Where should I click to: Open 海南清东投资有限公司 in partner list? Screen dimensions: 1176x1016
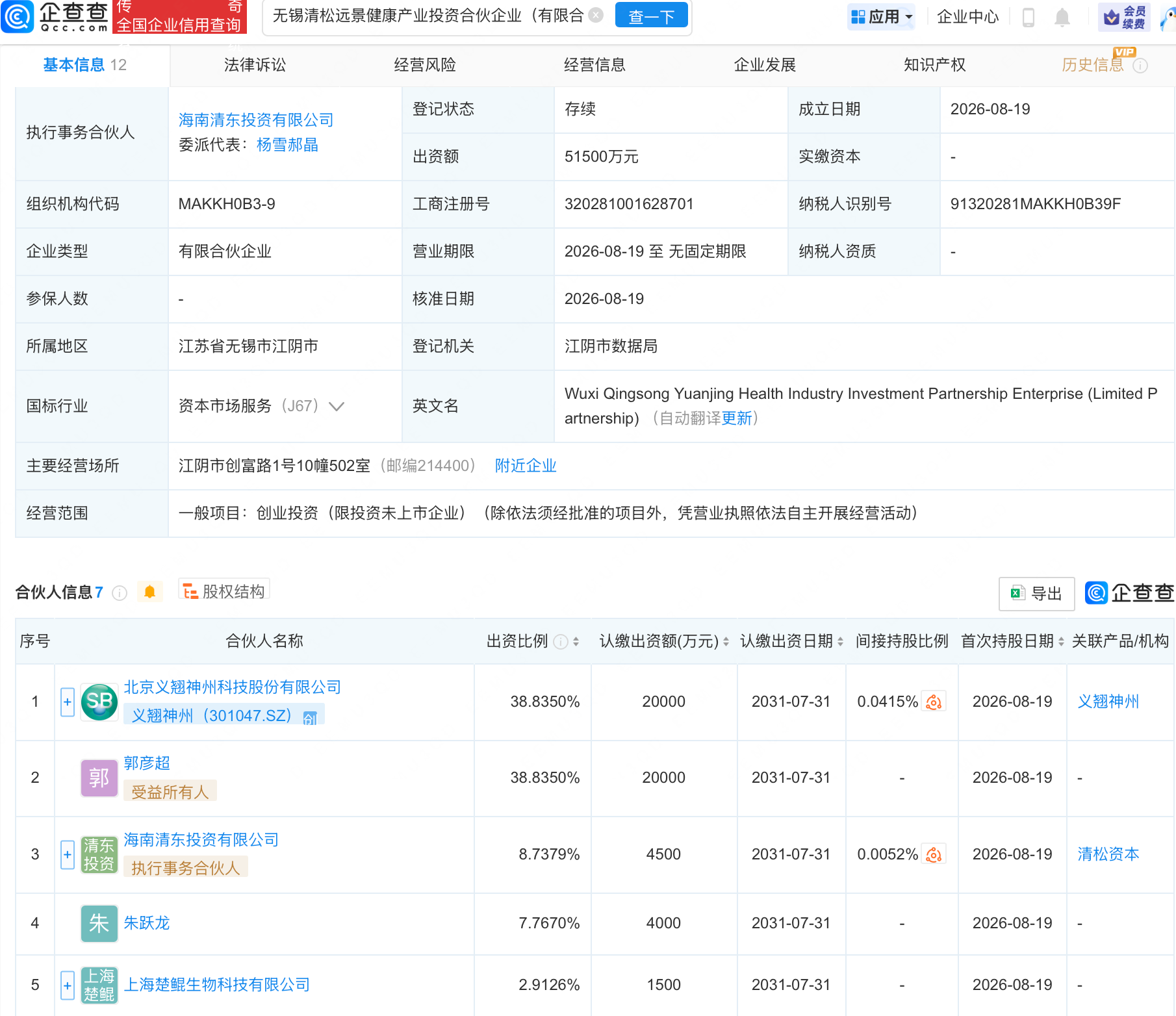coord(201,840)
